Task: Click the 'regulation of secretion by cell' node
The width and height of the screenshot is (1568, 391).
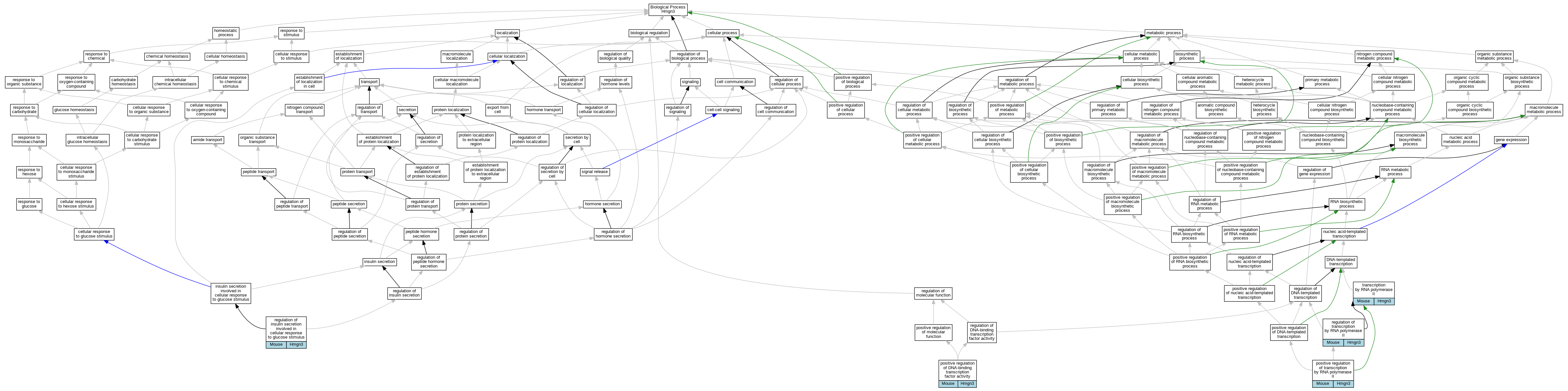Action: [552, 172]
